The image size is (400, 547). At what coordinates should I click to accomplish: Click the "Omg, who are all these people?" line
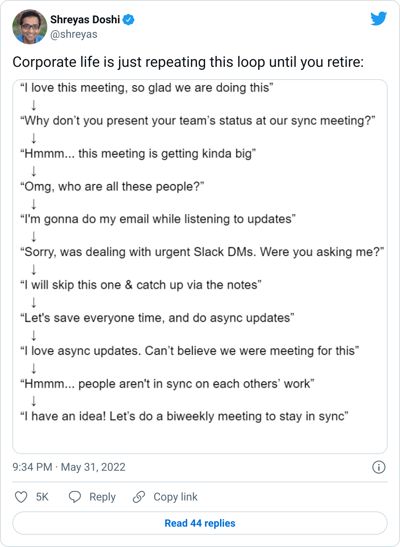coord(112,186)
